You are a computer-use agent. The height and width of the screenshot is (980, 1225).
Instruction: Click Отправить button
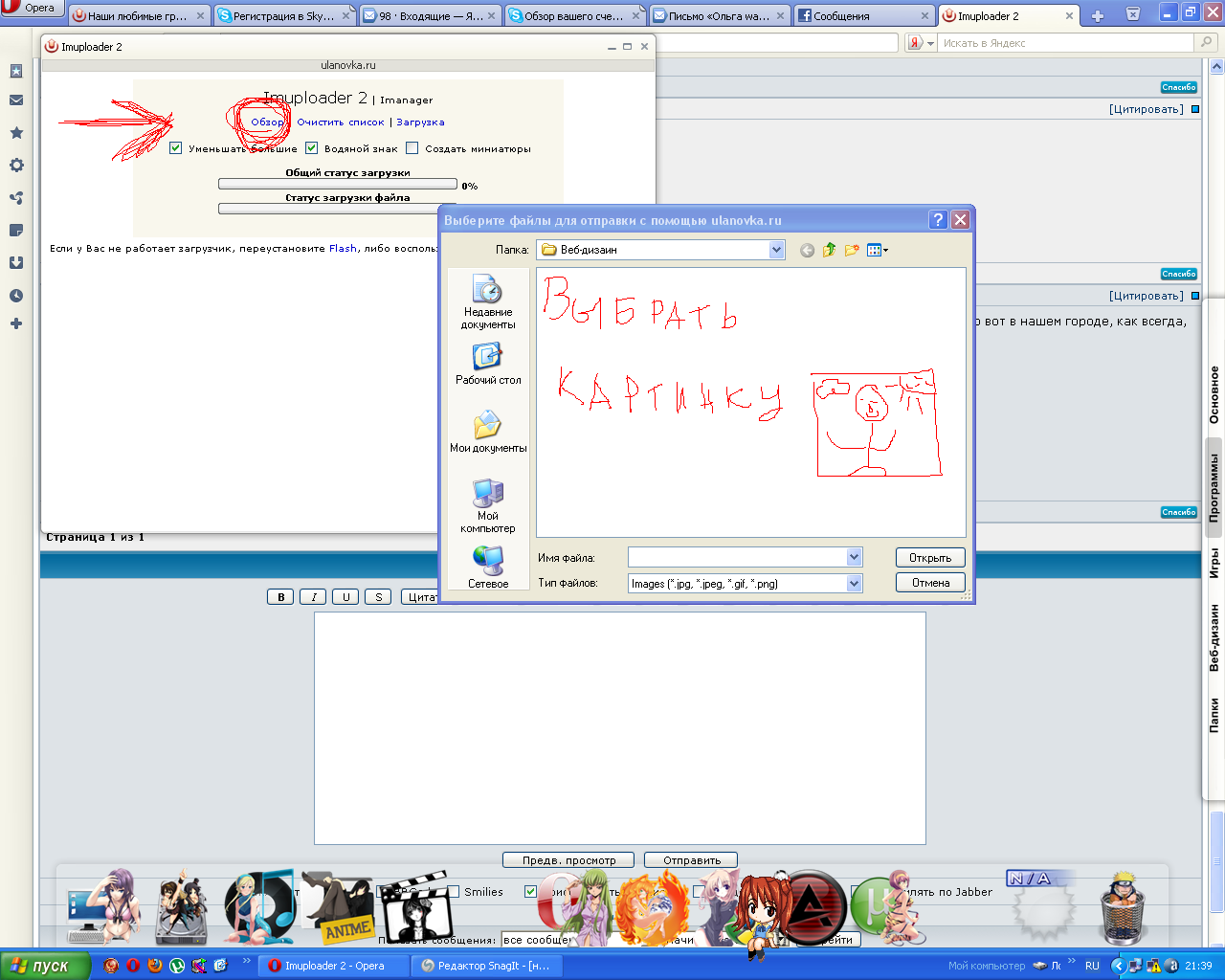(x=691, y=860)
